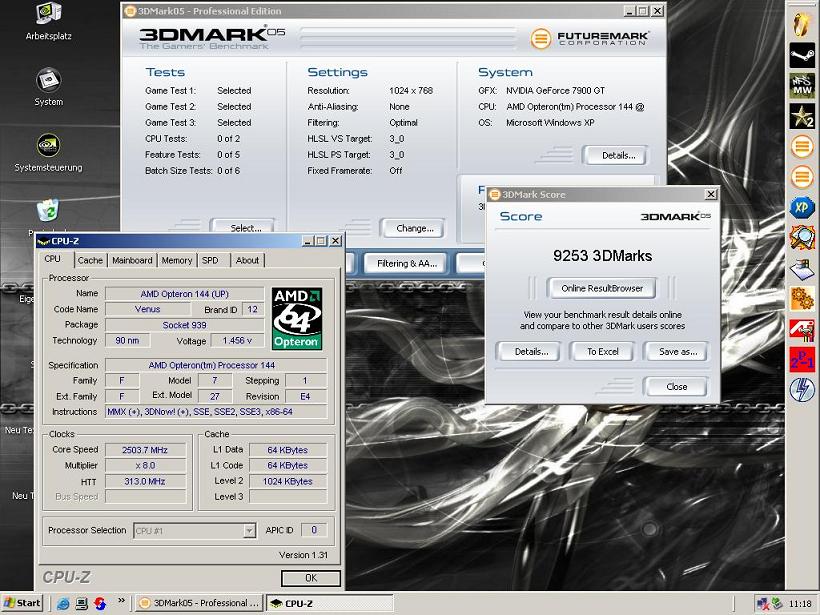Launch the Prime95 2p-1 icon
The image size is (820, 615).
pyautogui.click(x=802, y=360)
